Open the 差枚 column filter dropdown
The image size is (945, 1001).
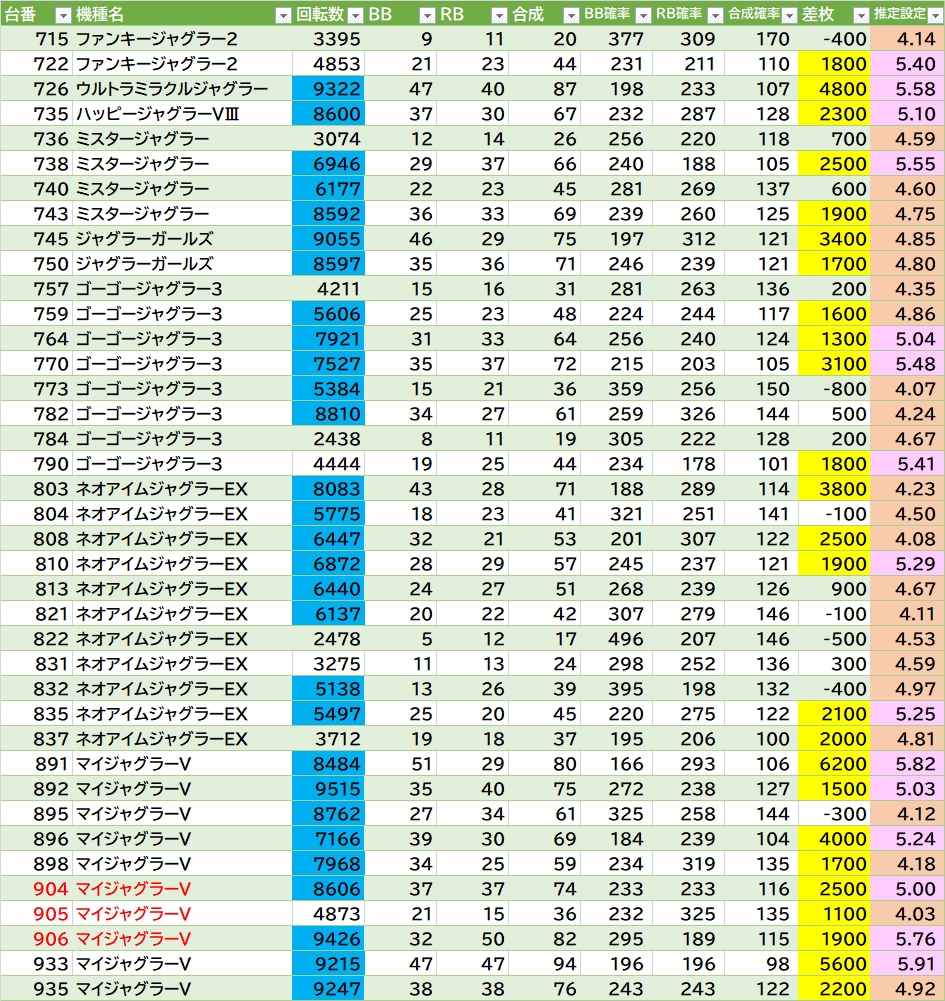tap(860, 15)
